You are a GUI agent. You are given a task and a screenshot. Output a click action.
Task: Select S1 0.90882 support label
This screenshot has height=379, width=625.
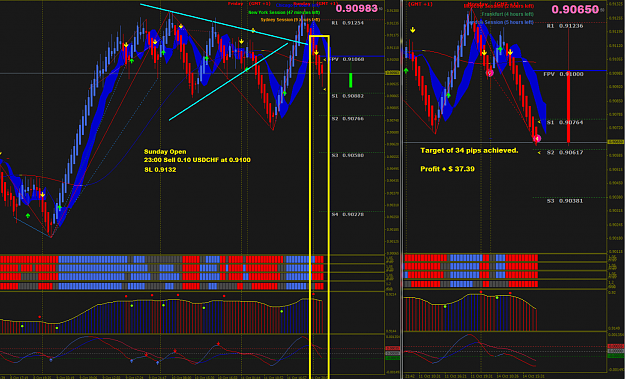[348, 96]
